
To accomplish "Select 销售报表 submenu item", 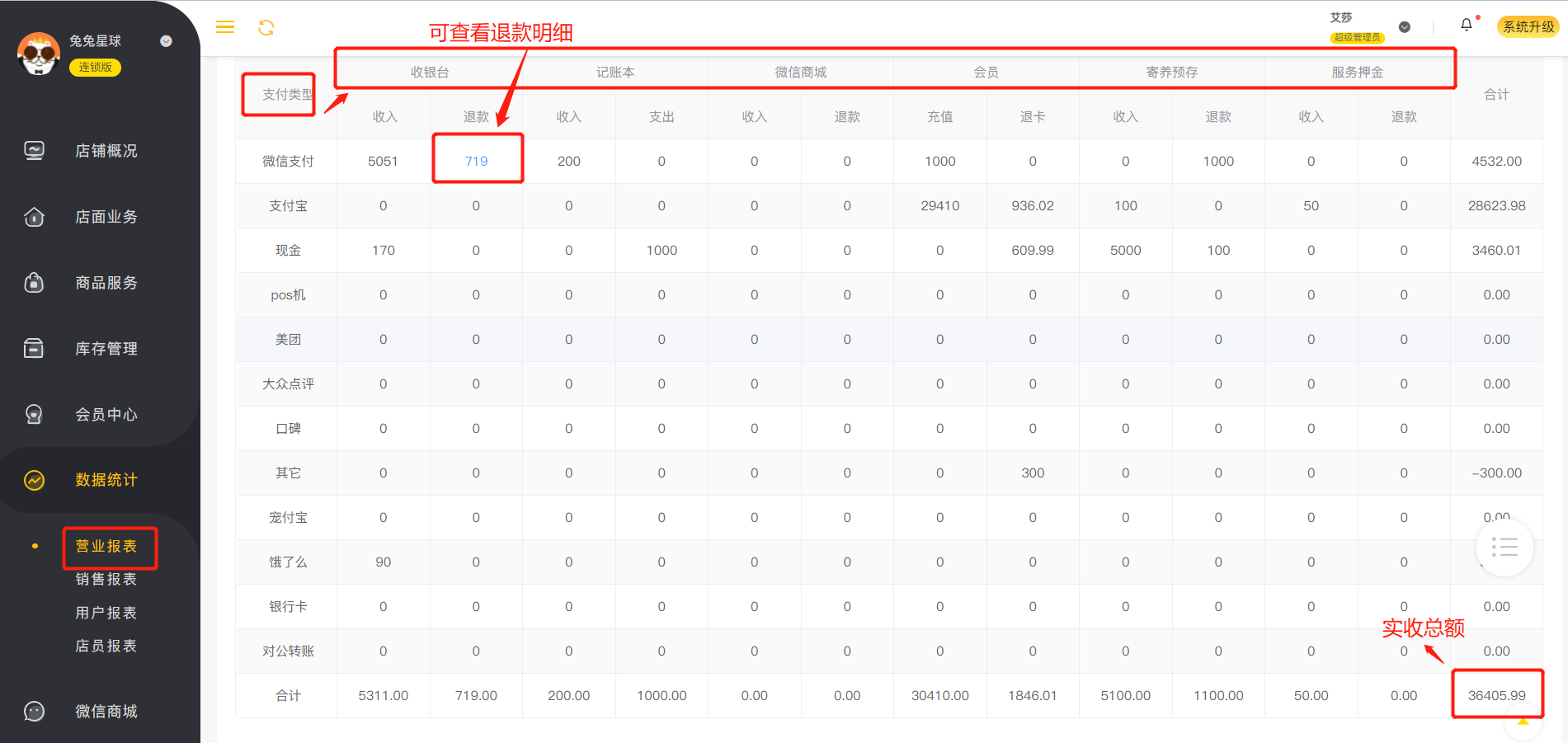I will click(x=106, y=579).
